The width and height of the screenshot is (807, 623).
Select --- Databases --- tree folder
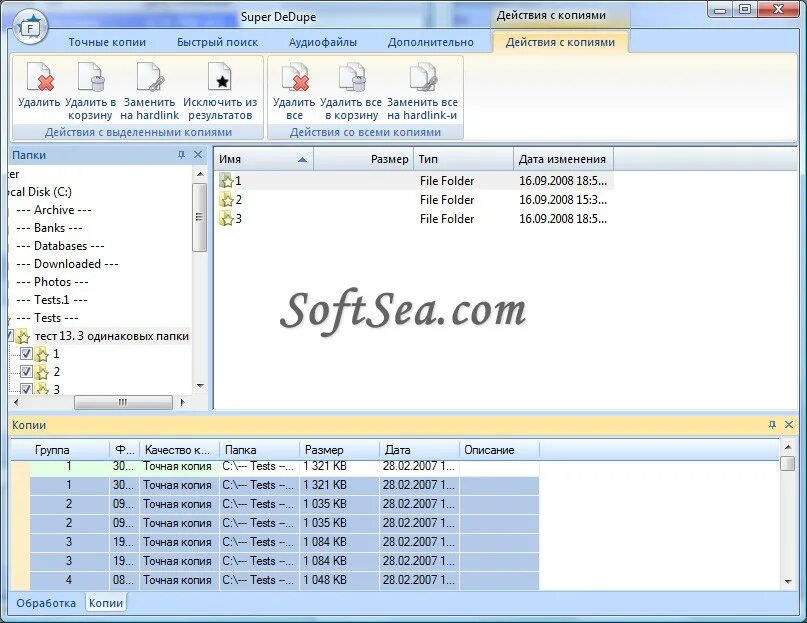point(60,246)
